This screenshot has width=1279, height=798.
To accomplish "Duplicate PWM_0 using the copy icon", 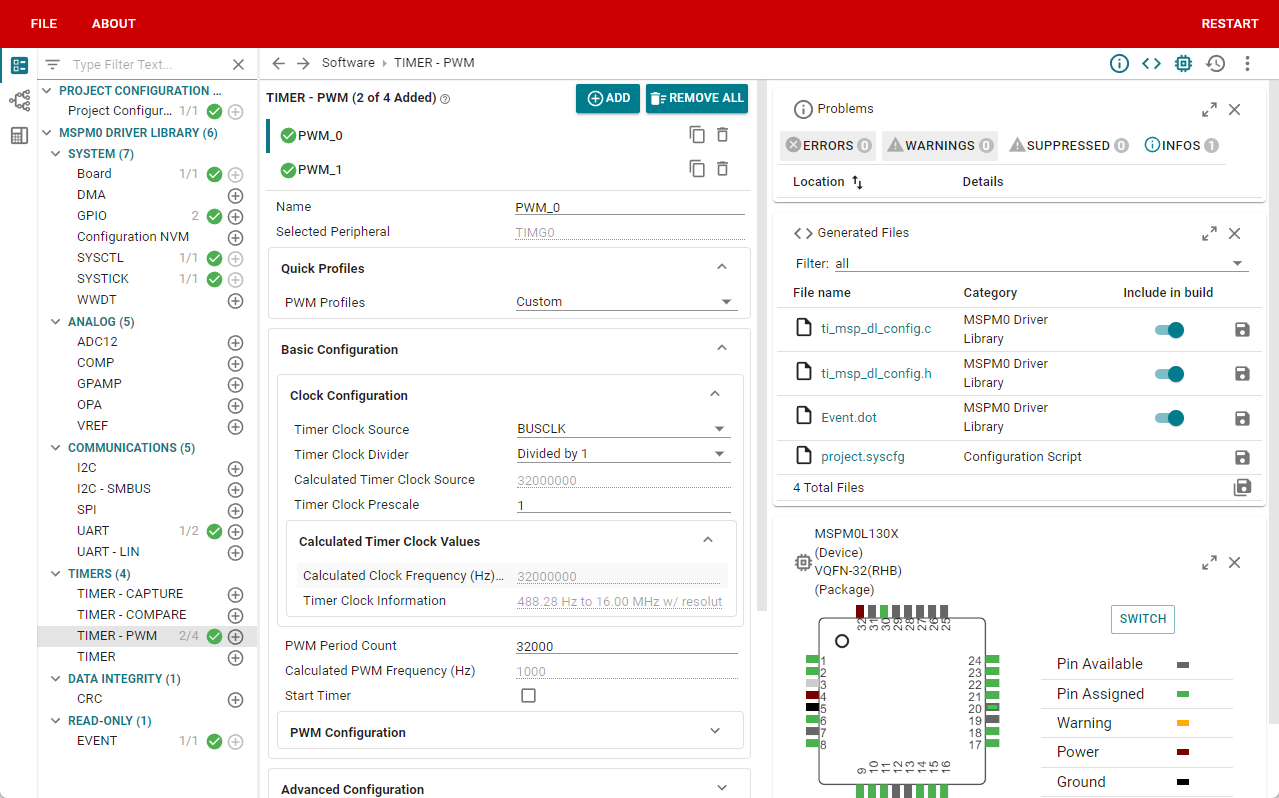I will click(x=697, y=135).
